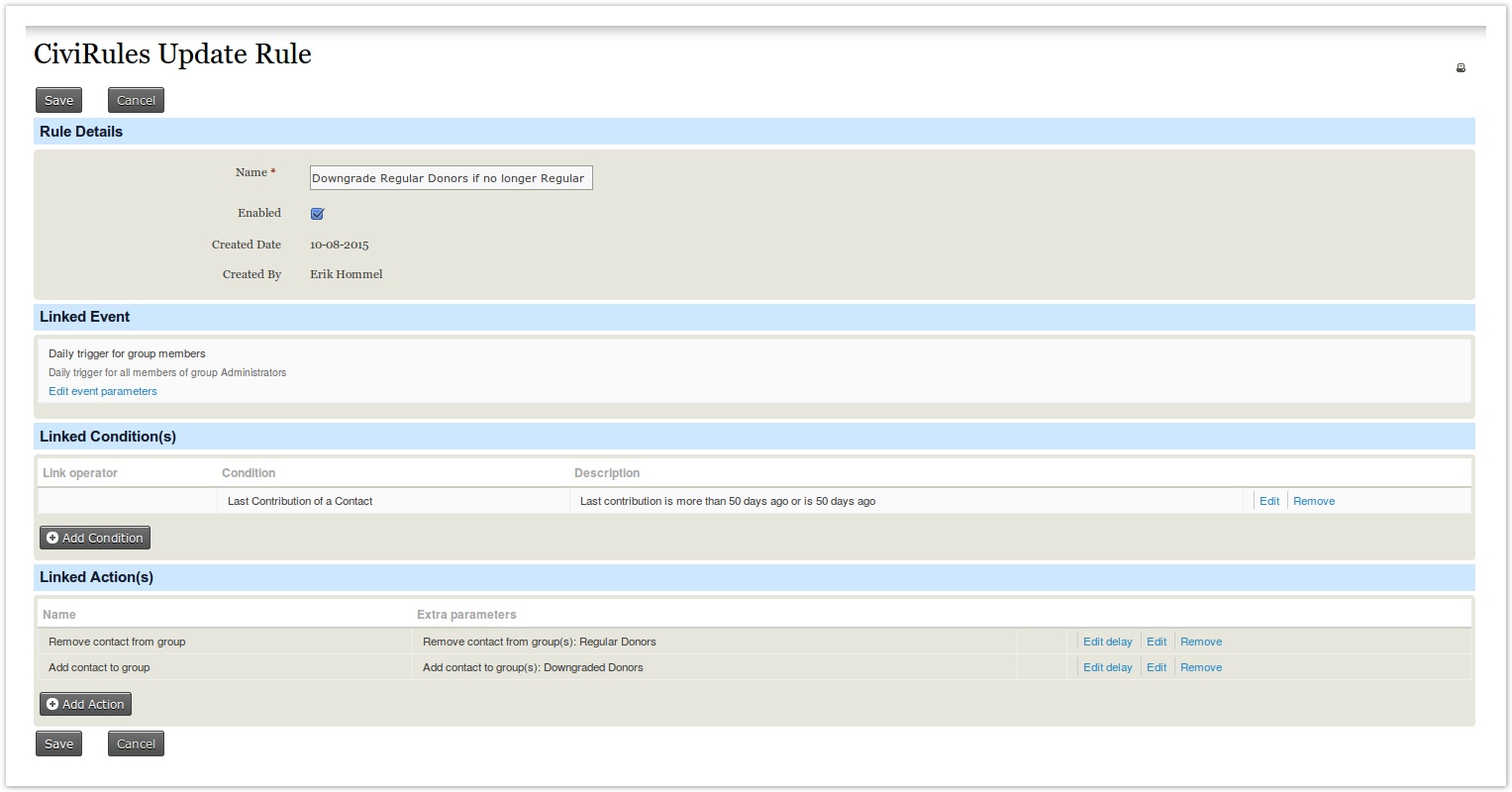Open the Edit event parameters link
This screenshot has width=1512, height=792.
(x=103, y=391)
